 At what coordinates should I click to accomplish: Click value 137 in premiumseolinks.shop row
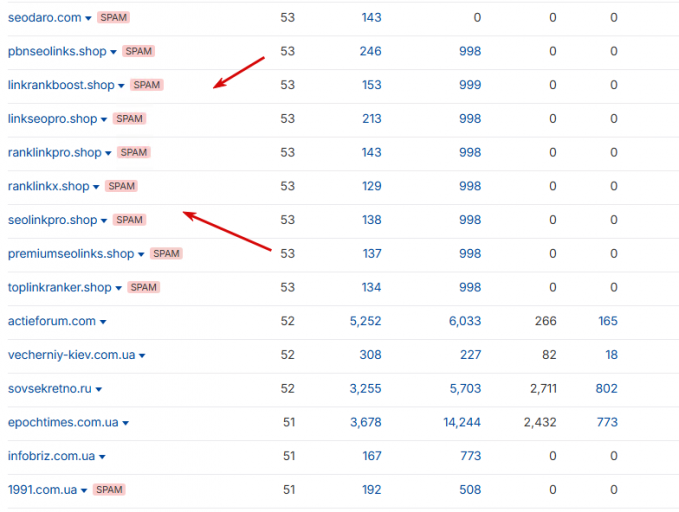372,254
